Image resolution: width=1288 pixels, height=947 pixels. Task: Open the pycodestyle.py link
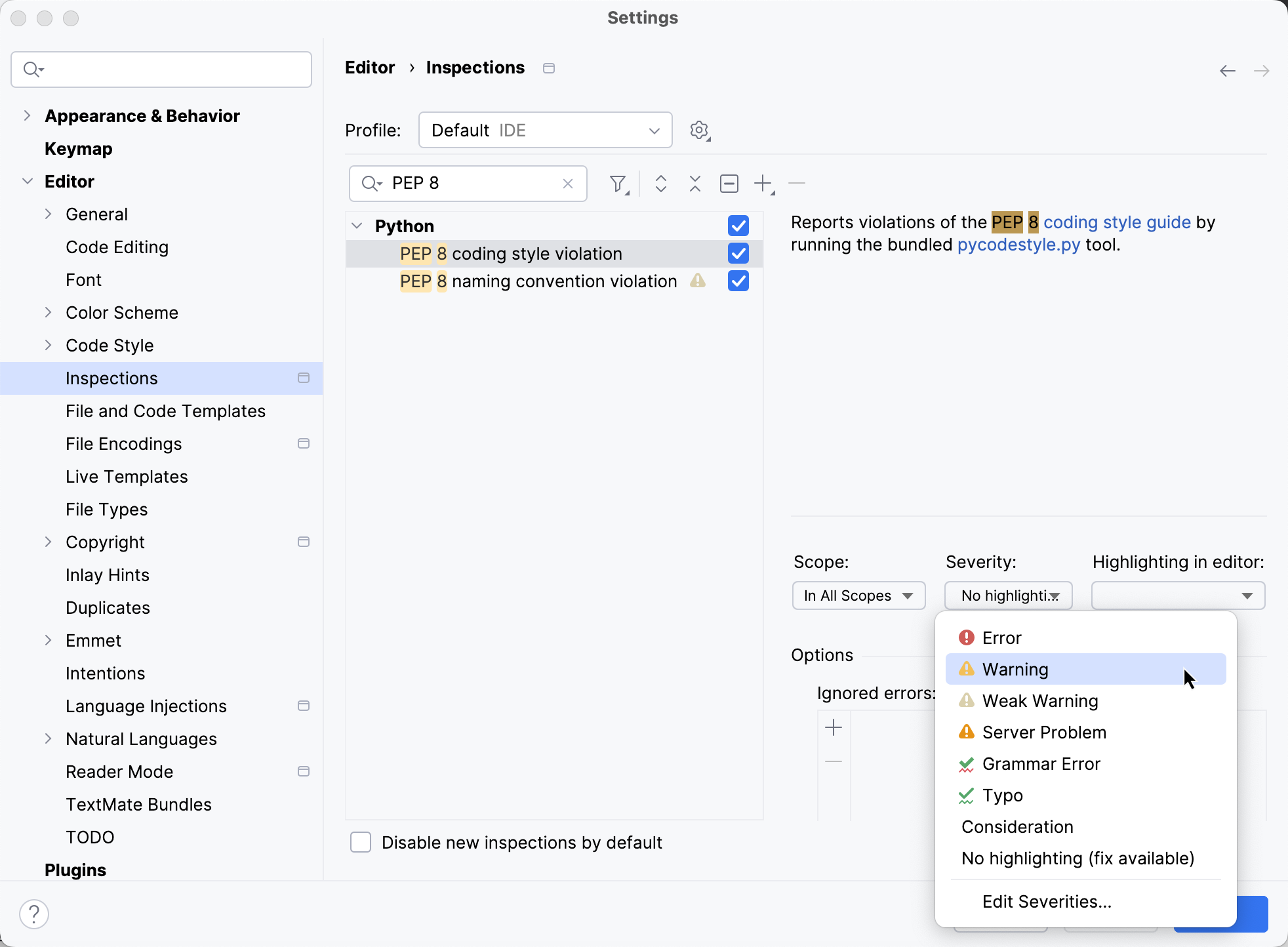(1018, 245)
